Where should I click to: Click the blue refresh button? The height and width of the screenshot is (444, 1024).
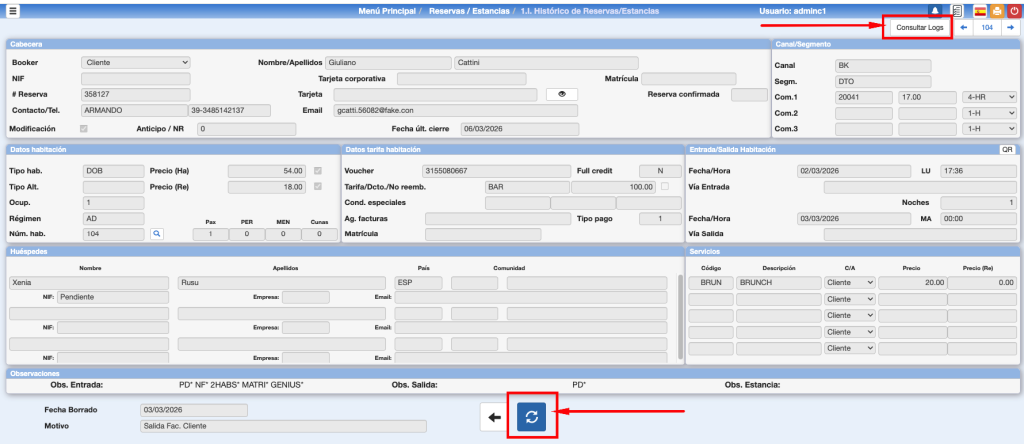[x=532, y=417]
